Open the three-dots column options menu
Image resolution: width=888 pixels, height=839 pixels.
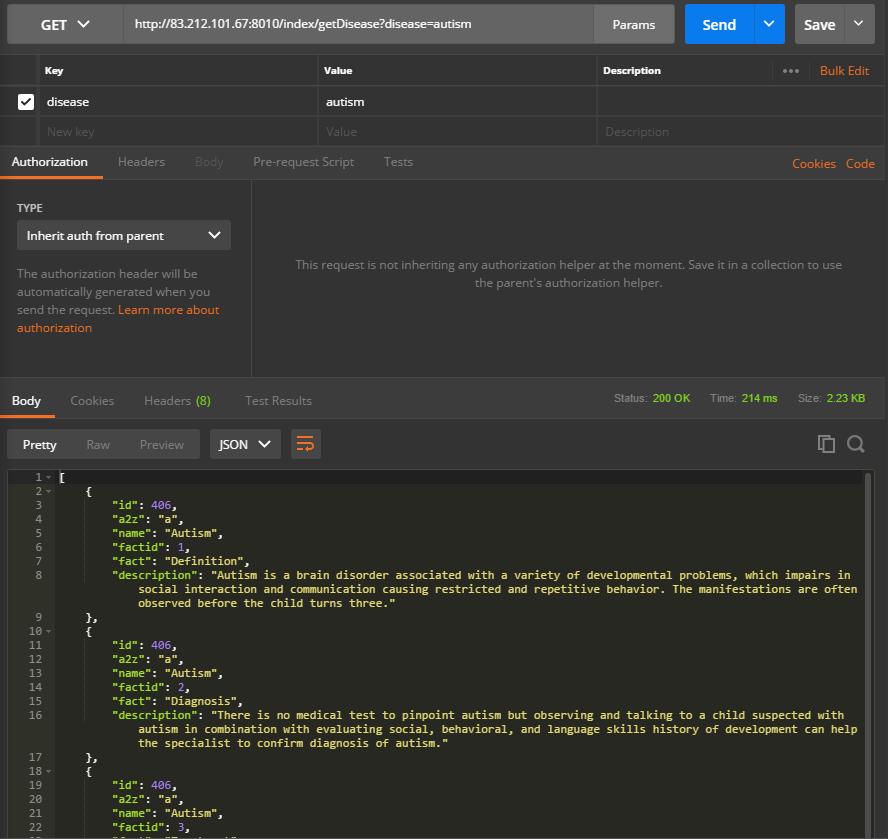click(x=791, y=71)
